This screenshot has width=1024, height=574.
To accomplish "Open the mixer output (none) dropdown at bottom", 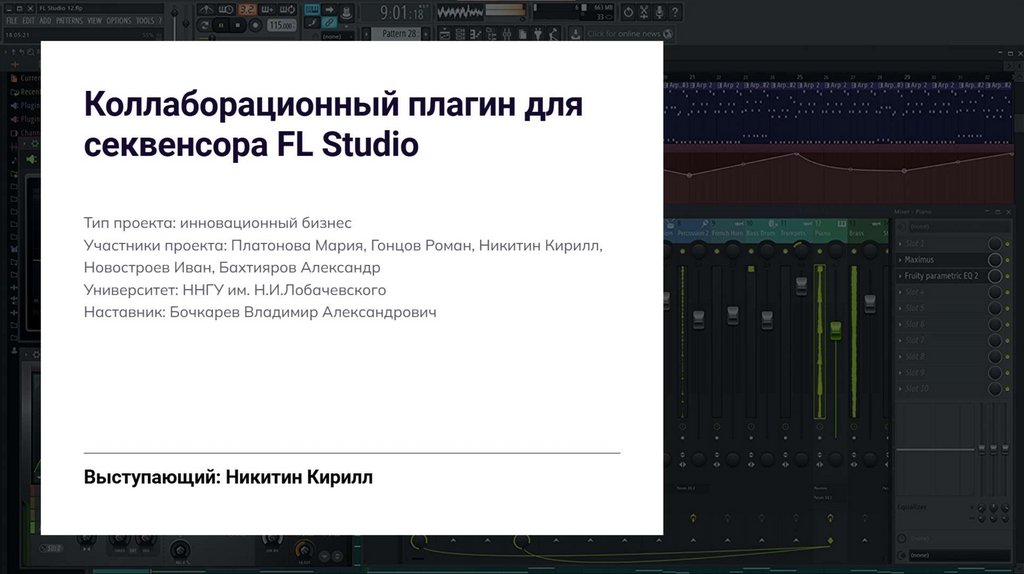I will click(x=959, y=555).
